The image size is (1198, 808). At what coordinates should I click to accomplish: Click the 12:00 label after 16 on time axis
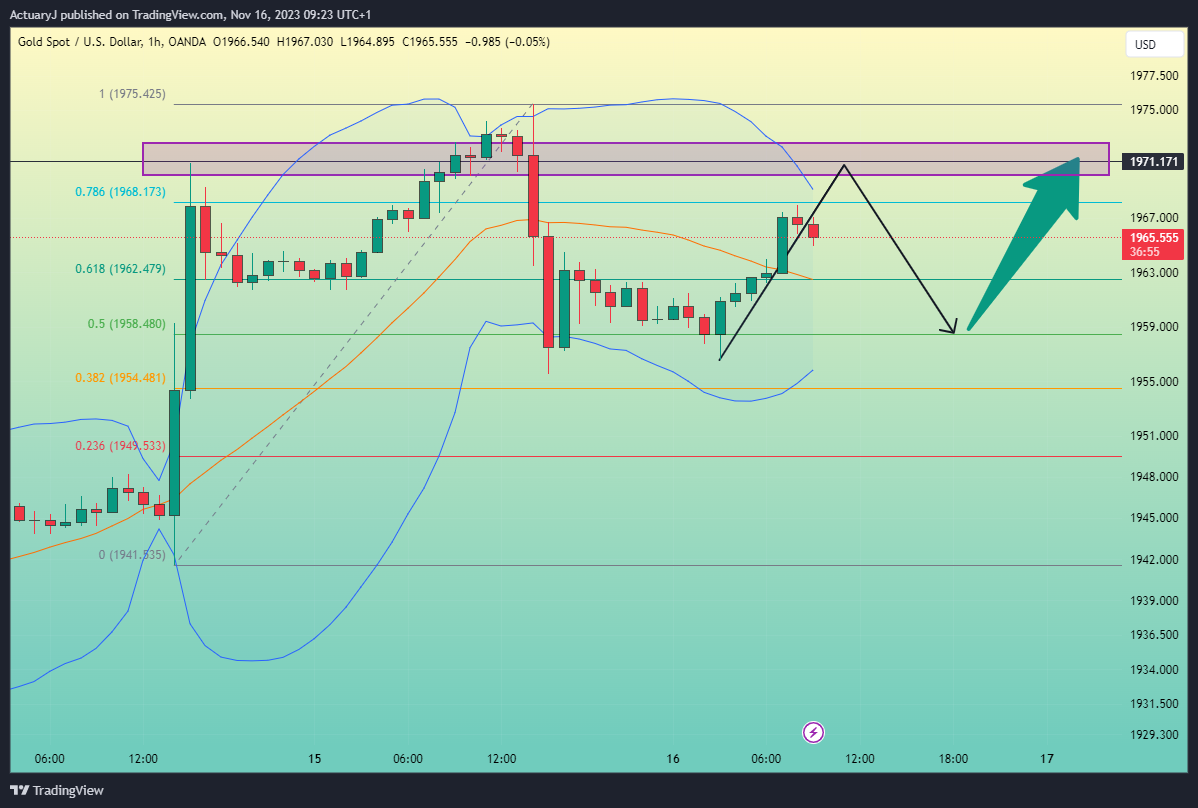(860, 759)
